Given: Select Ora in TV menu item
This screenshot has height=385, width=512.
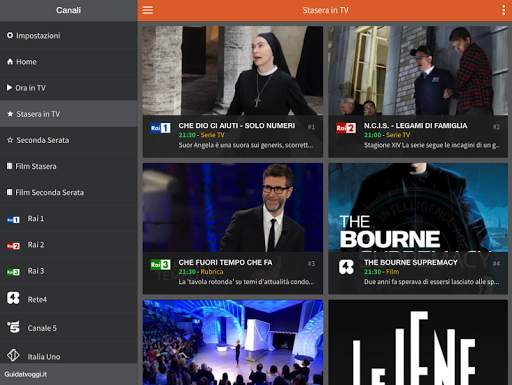Looking at the screenshot, I should (68, 88).
